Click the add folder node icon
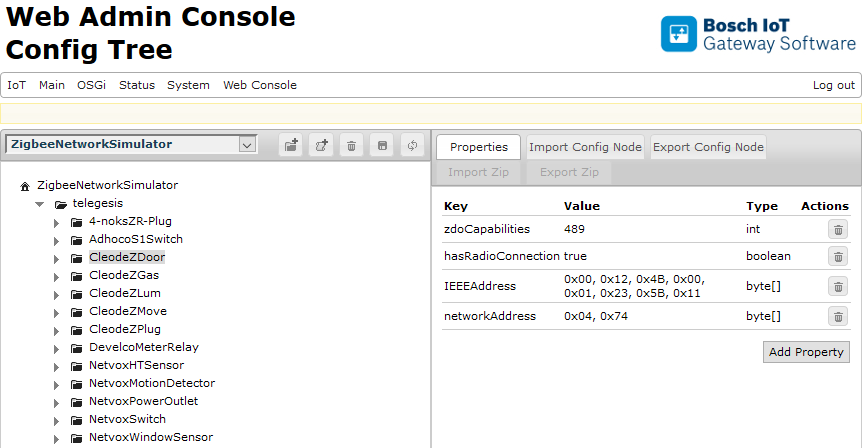 click(x=290, y=146)
